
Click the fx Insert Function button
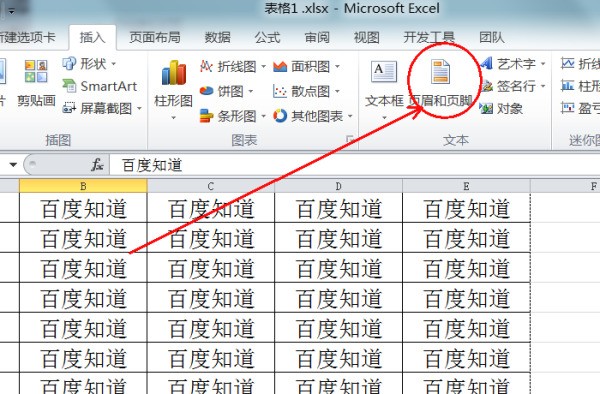(x=97, y=165)
